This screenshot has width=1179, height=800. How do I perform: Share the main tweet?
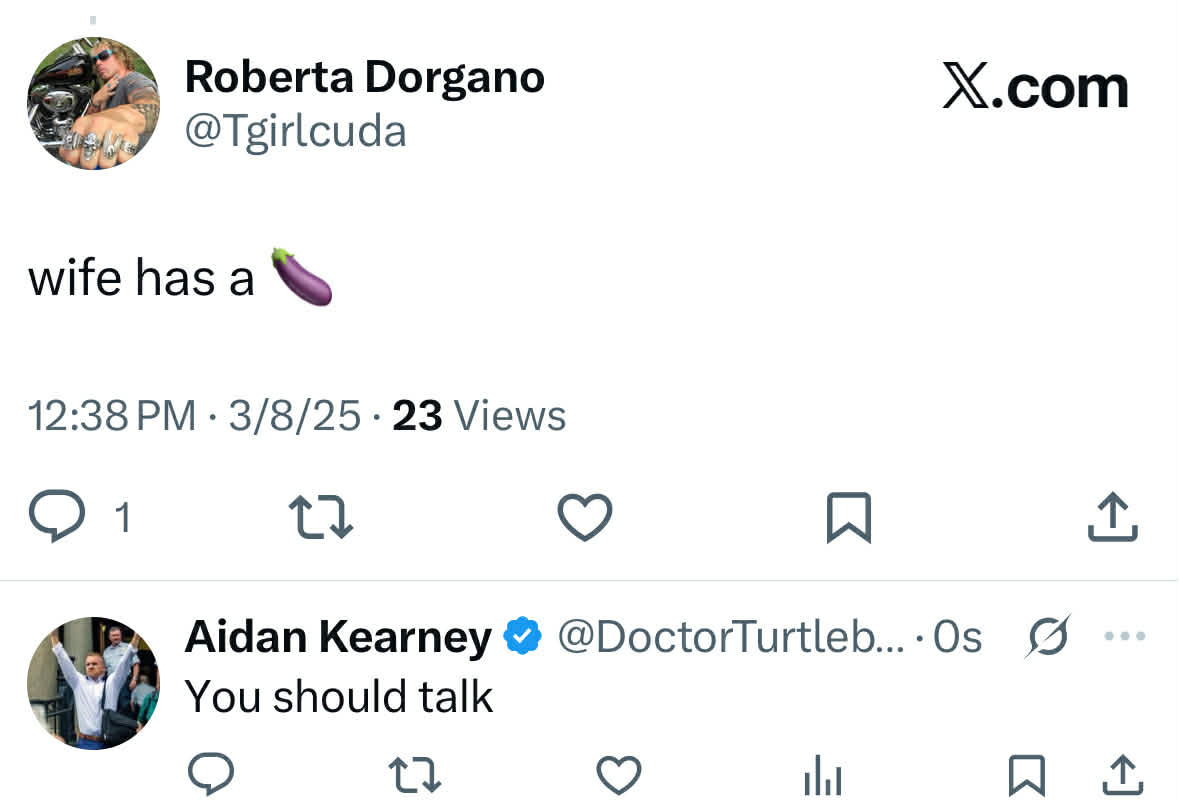[x=1112, y=518]
